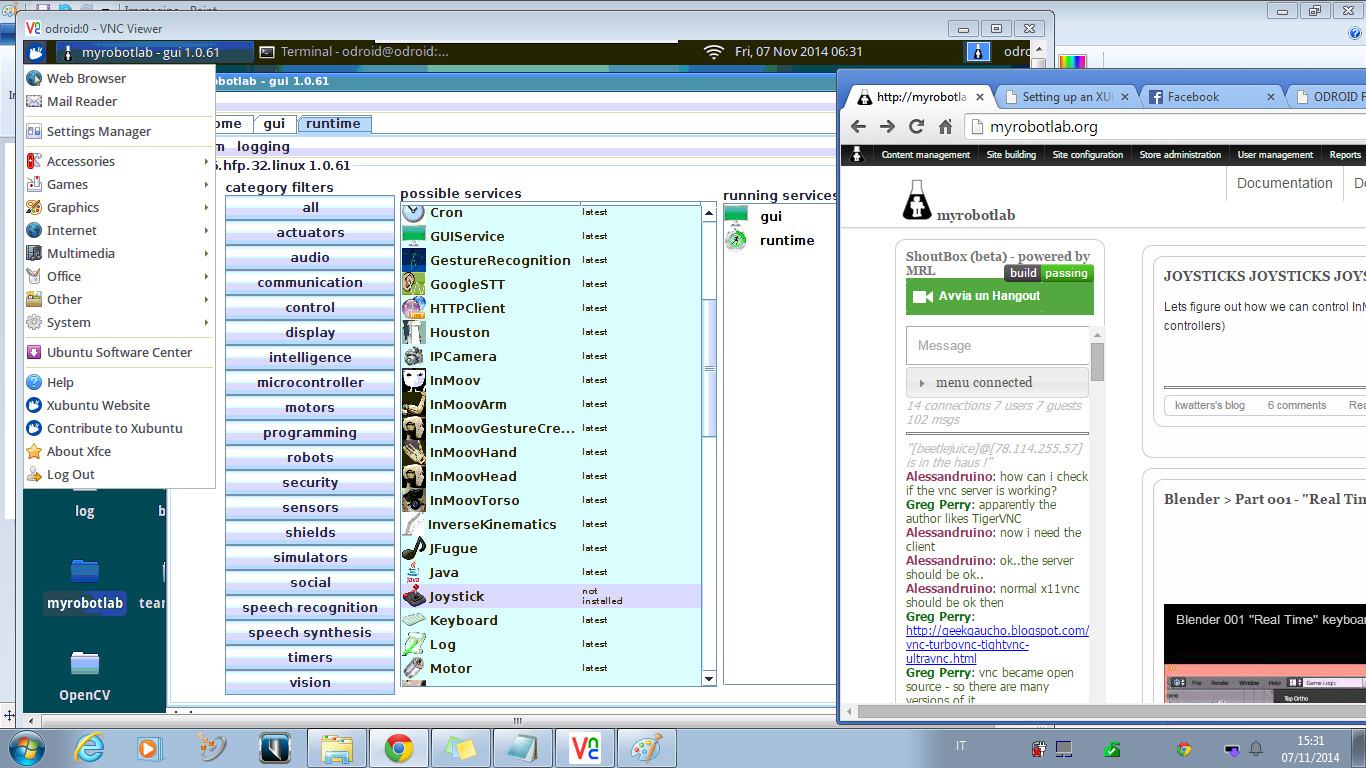
Task: Click the gui running service icon
Action: (736, 216)
